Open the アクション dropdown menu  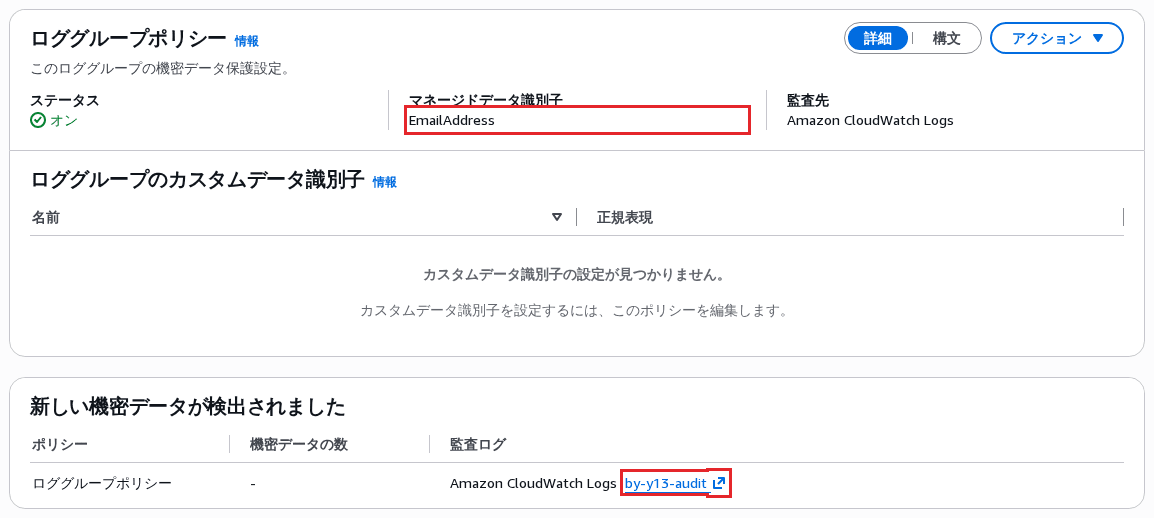coord(1056,38)
